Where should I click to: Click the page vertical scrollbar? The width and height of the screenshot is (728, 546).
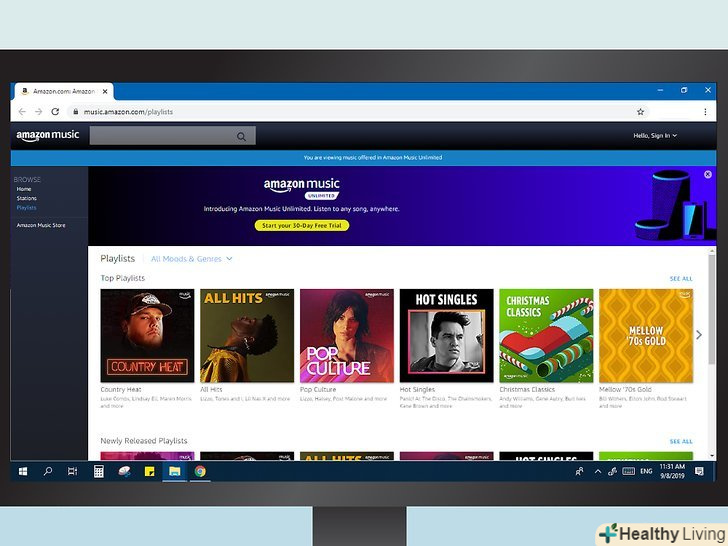(711, 309)
